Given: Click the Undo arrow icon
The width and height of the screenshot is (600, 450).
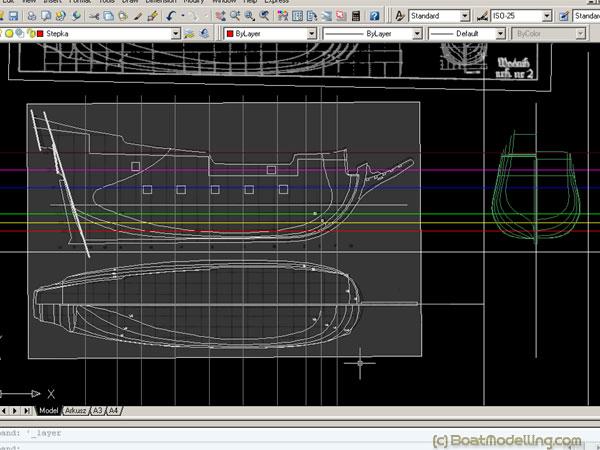Looking at the screenshot, I should point(171,16).
